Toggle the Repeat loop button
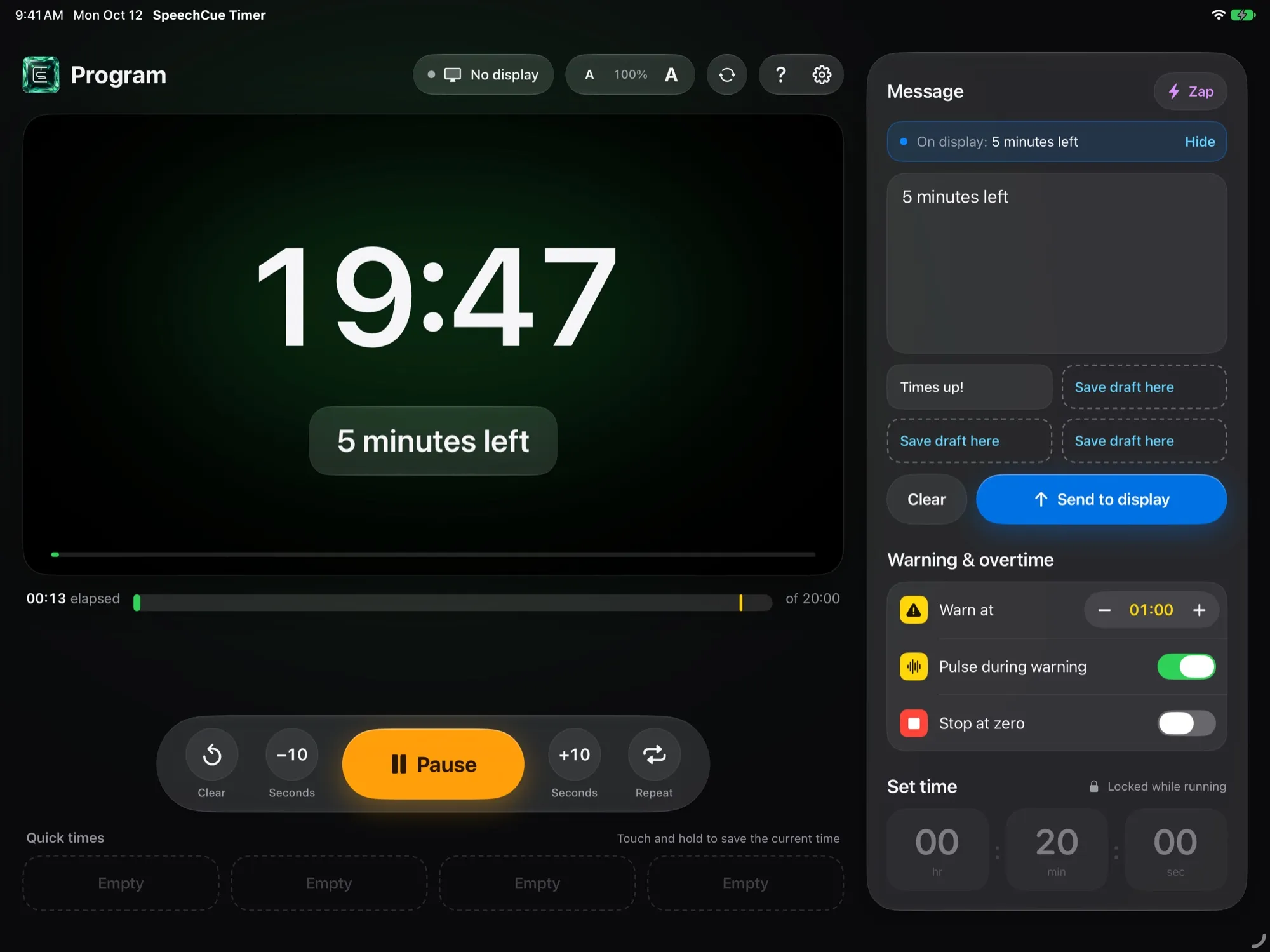This screenshot has height=952, width=1270. click(654, 754)
